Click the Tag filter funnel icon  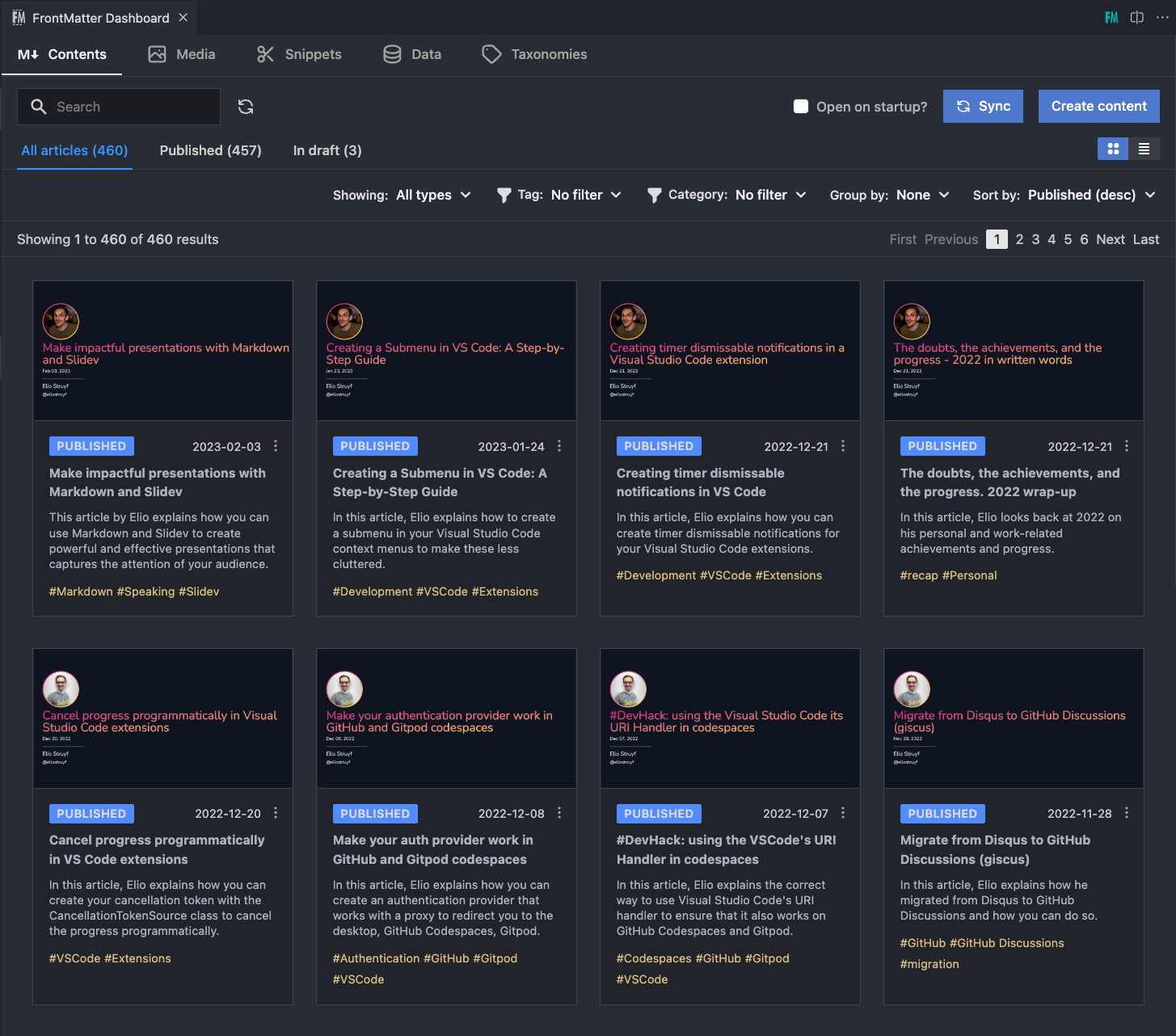[504, 196]
